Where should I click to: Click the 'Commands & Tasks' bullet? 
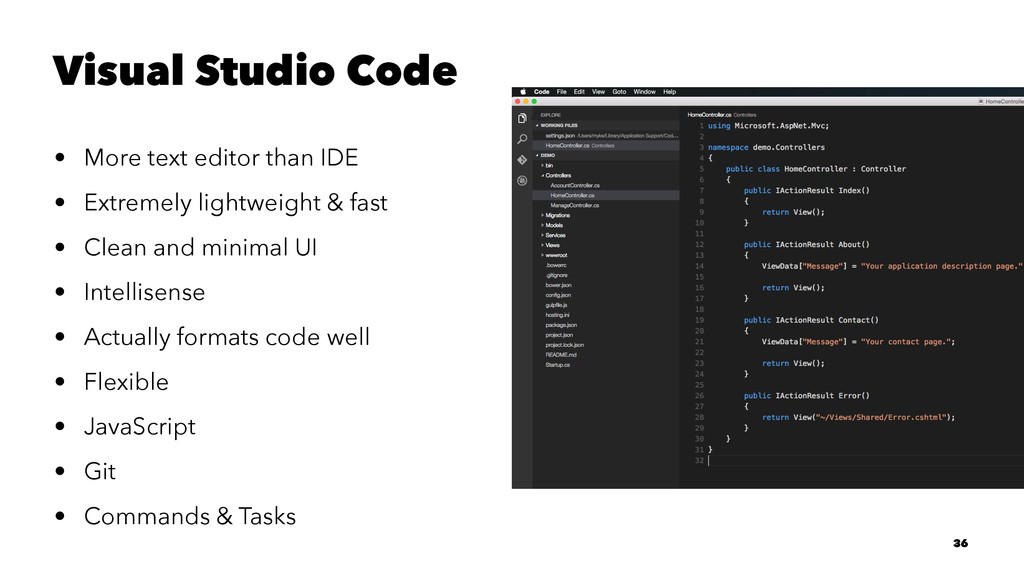190,516
